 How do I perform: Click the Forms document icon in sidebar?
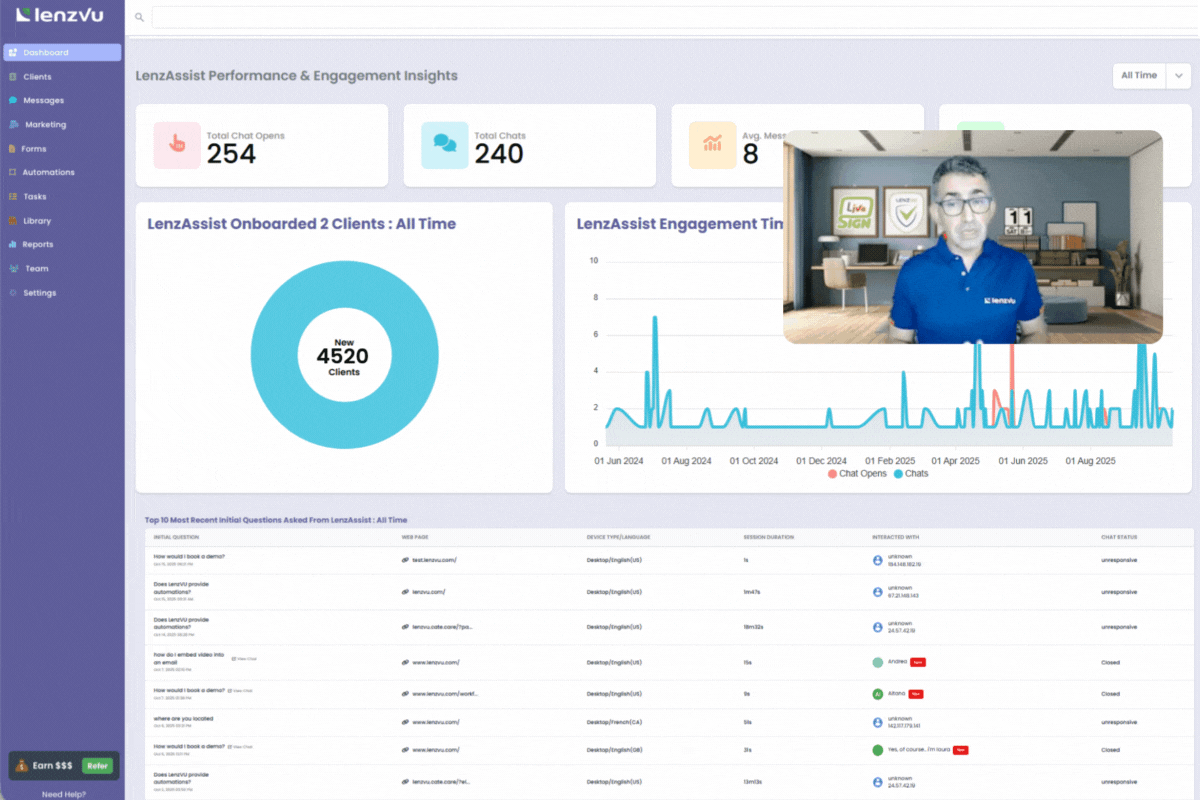pos(13,149)
